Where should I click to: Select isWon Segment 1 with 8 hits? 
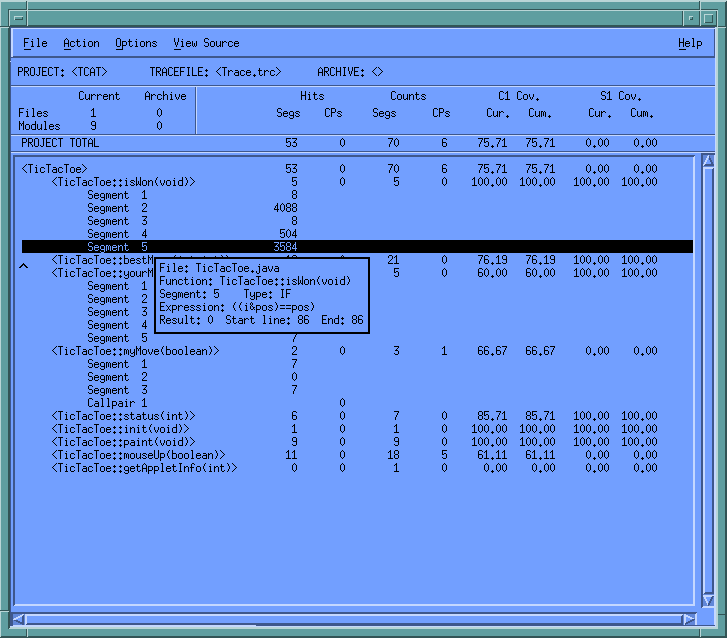357,195
